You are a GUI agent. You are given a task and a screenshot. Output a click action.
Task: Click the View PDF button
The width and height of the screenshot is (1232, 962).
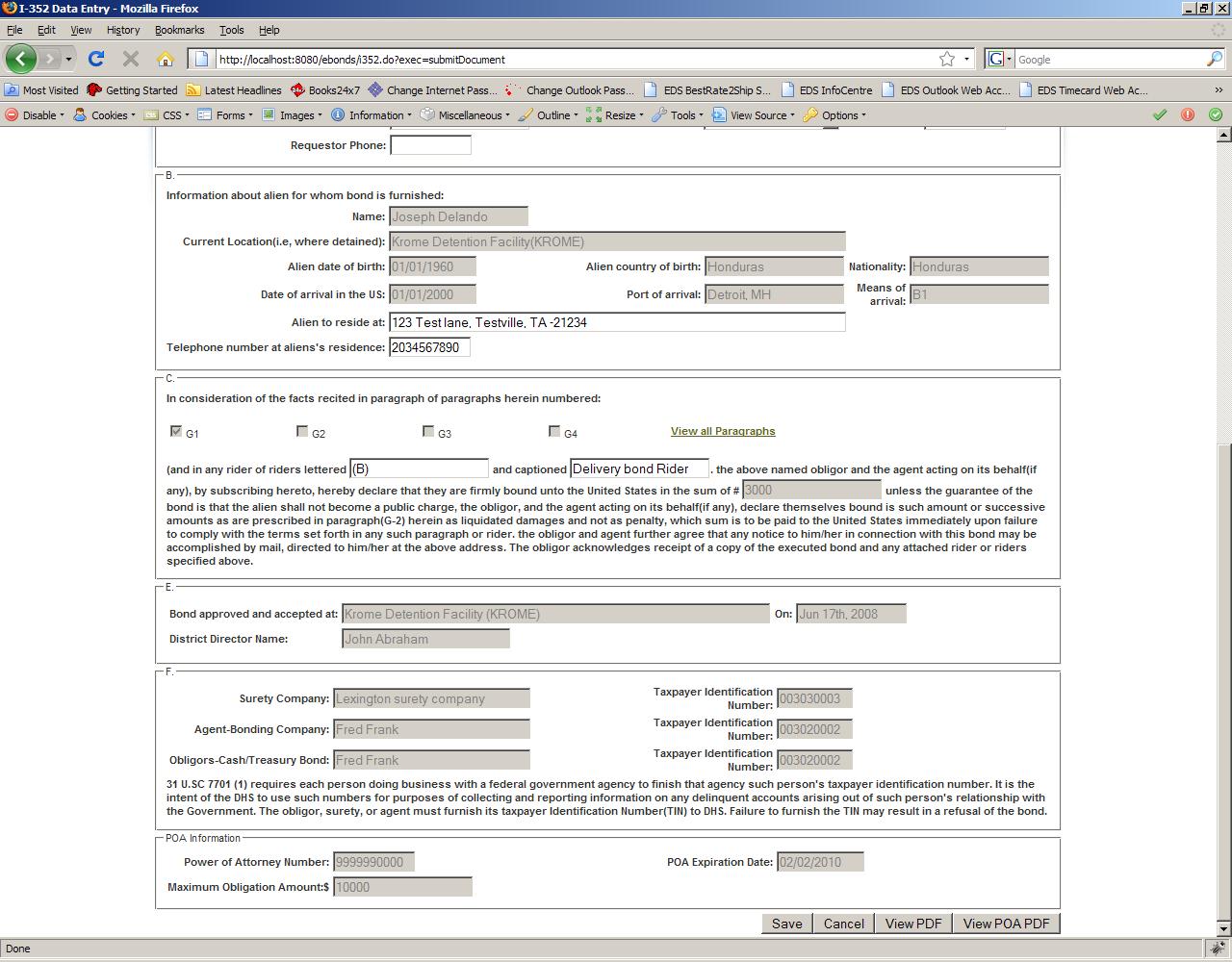click(x=912, y=924)
